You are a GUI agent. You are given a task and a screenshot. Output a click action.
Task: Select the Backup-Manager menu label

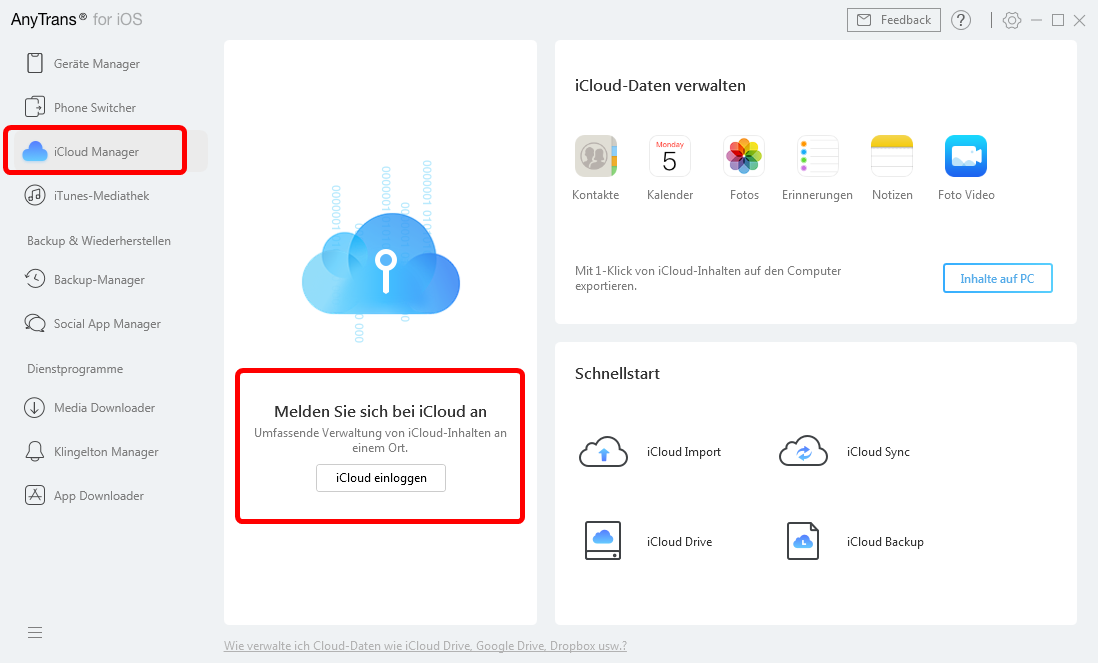(x=99, y=280)
